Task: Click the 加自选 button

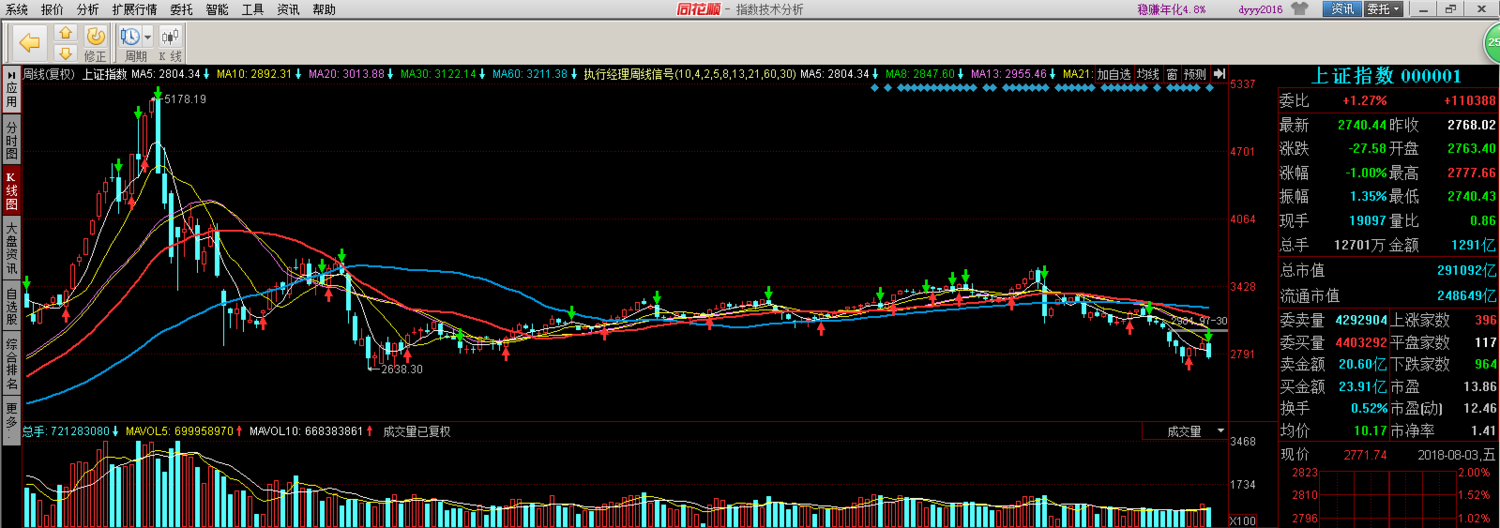Action: point(1114,74)
